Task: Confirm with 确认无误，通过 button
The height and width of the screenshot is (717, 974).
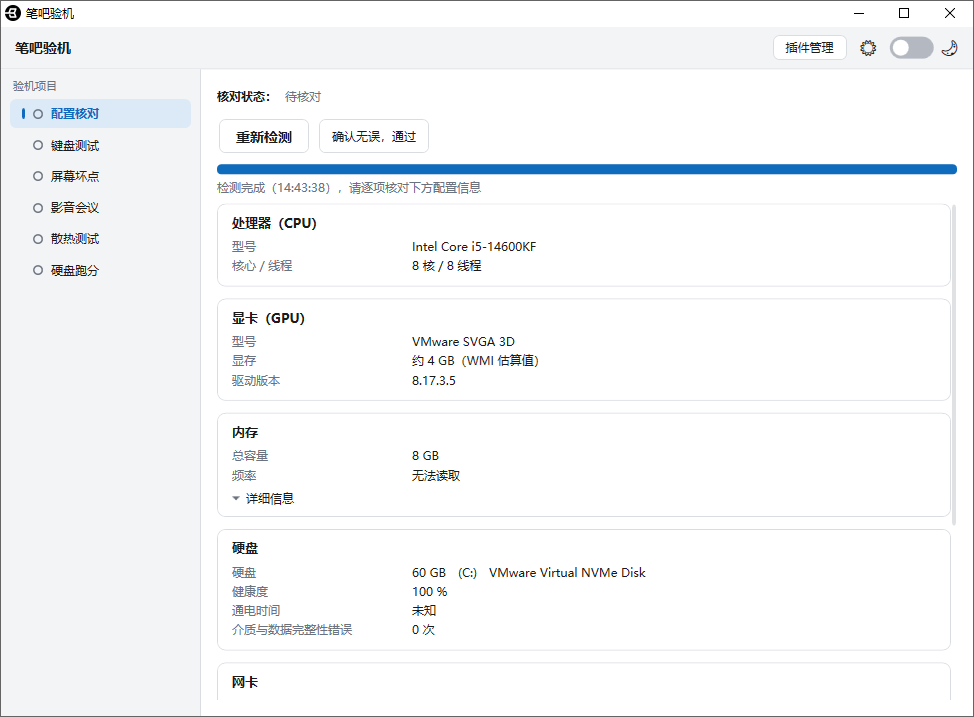Action: click(x=374, y=137)
